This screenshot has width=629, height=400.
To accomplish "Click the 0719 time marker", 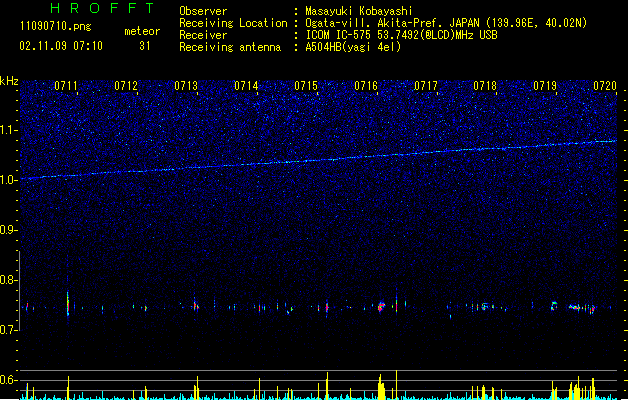I will coord(545,86).
